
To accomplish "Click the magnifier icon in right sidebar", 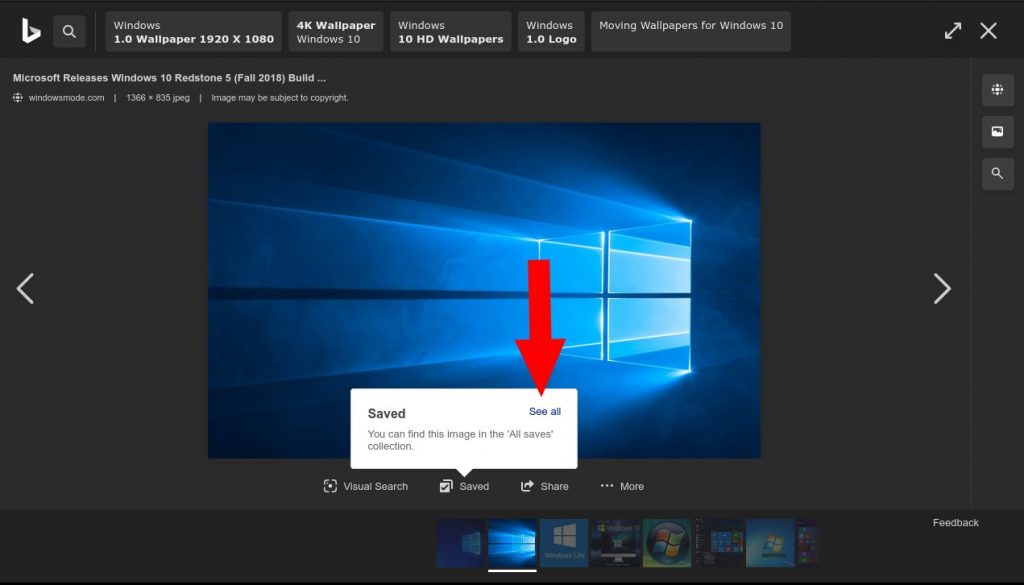I will pos(997,174).
